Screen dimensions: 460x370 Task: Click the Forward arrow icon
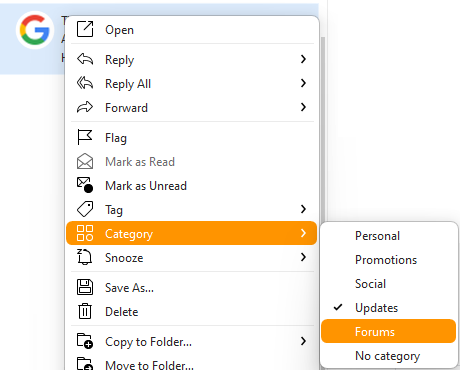85,107
